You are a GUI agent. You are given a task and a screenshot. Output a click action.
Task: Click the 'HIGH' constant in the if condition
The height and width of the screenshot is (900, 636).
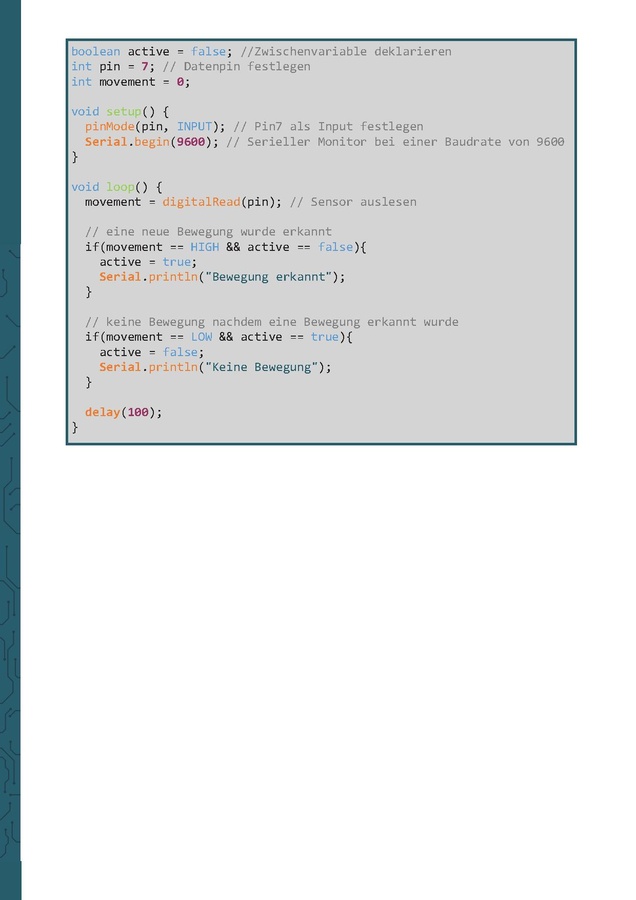point(204,247)
